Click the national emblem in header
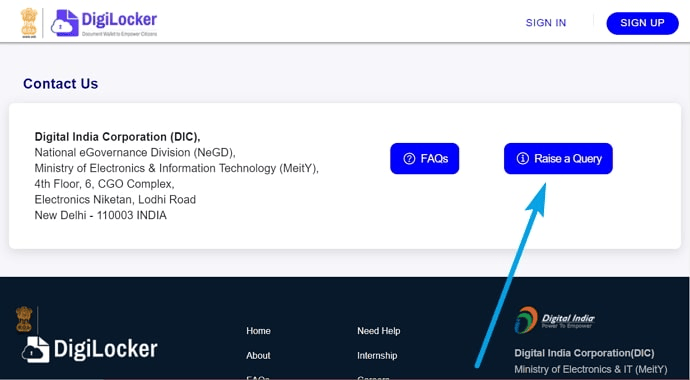The height and width of the screenshot is (380, 690). 29,22
